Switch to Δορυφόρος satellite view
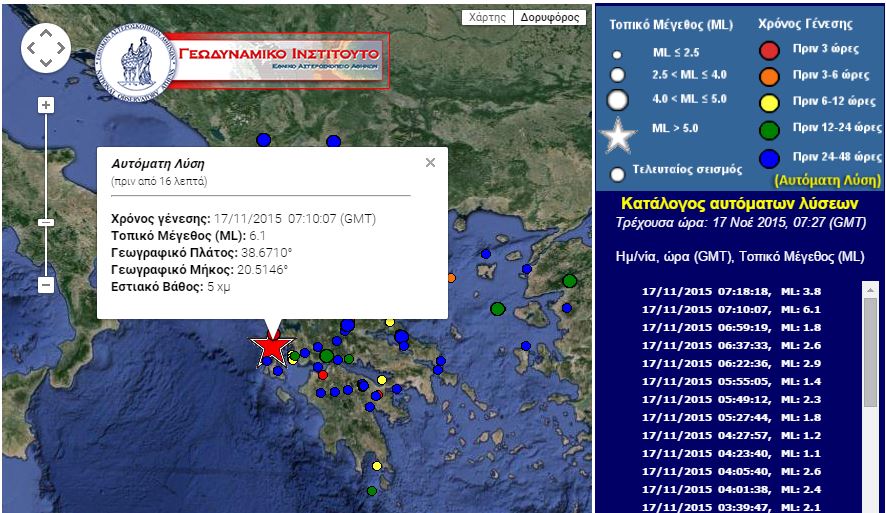Image resolution: width=886 pixels, height=513 pixels. [x=550, y=17]
